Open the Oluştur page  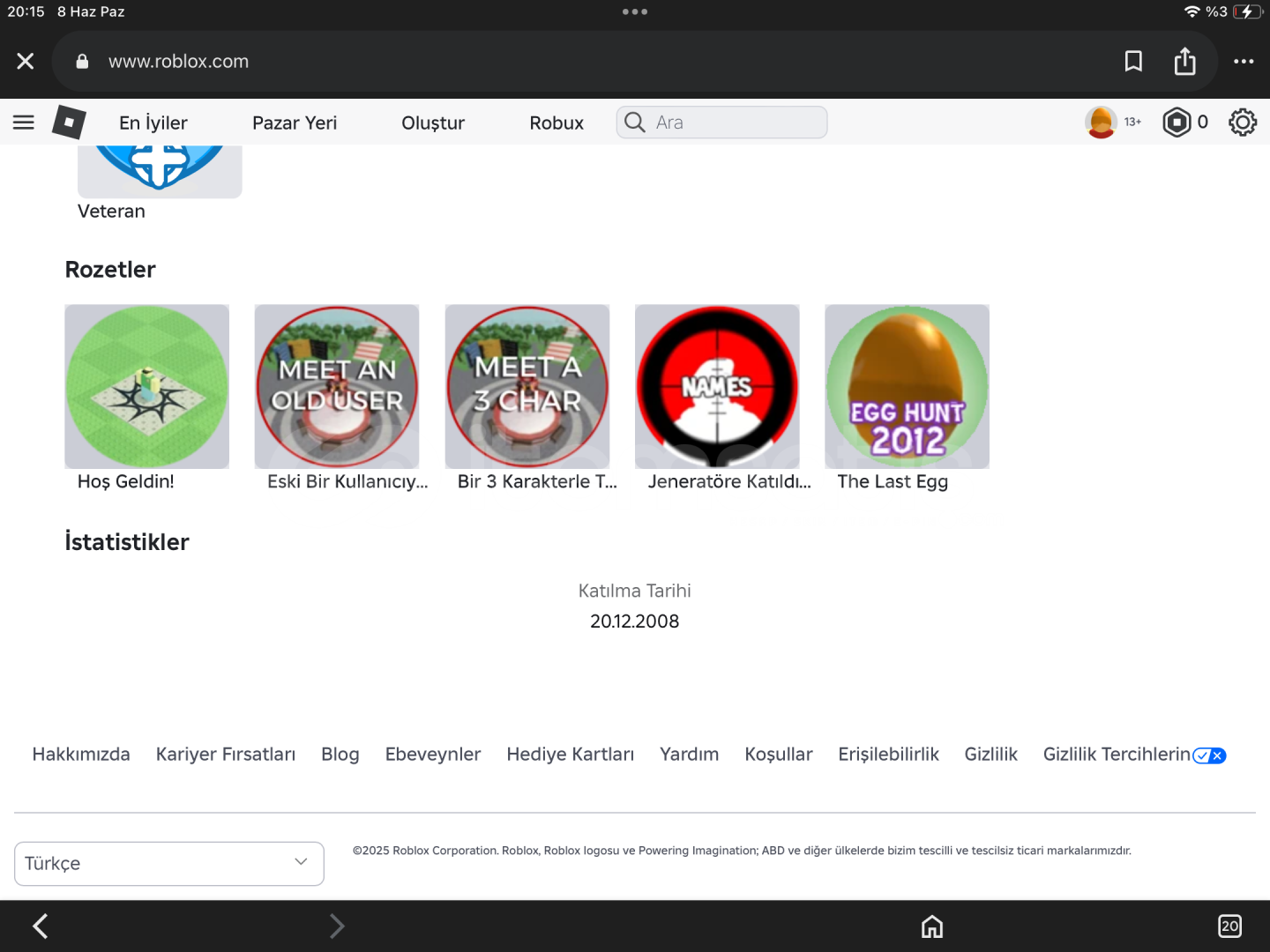[x=433, y=123]
